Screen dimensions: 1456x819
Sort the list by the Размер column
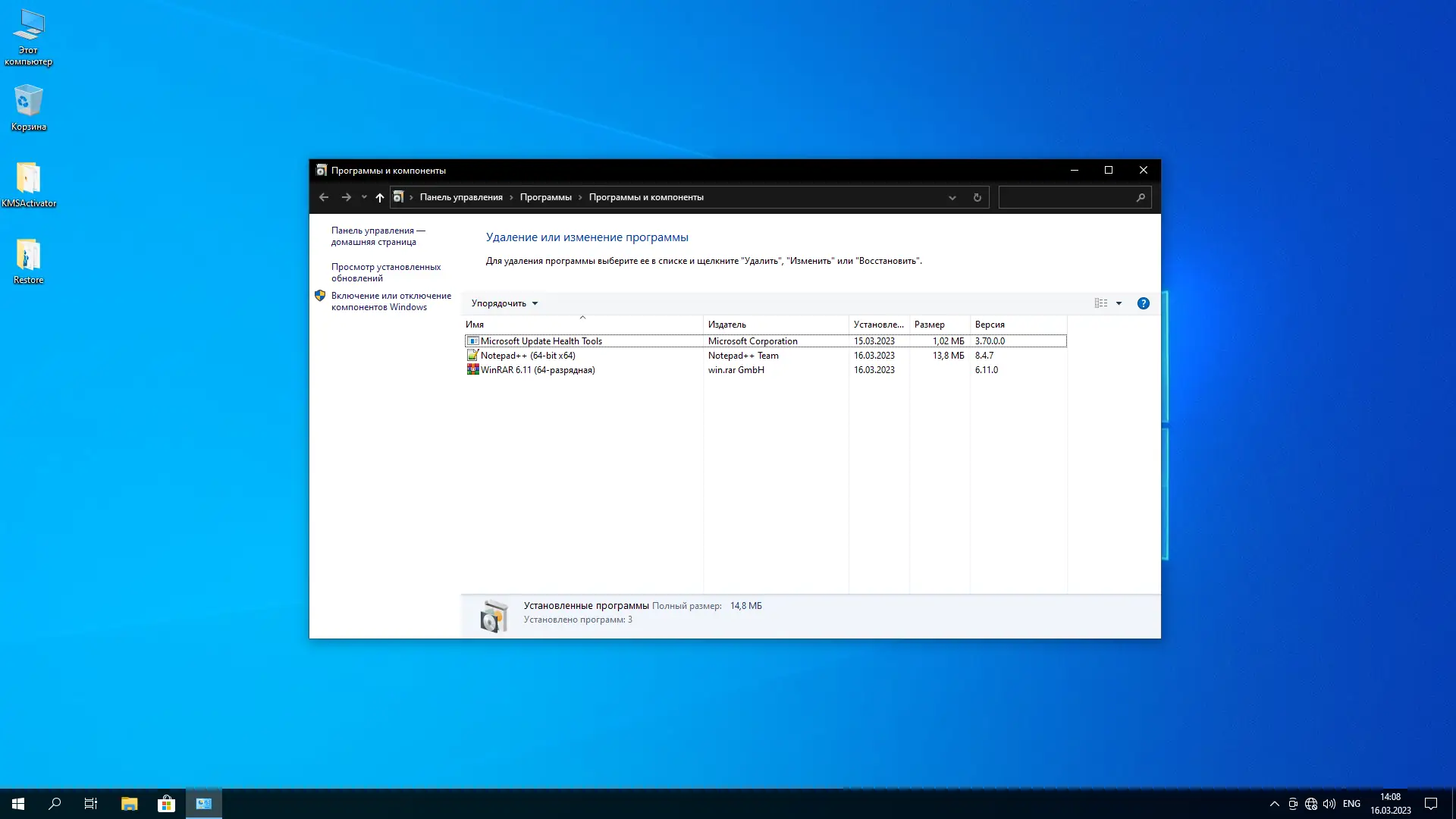929,325
